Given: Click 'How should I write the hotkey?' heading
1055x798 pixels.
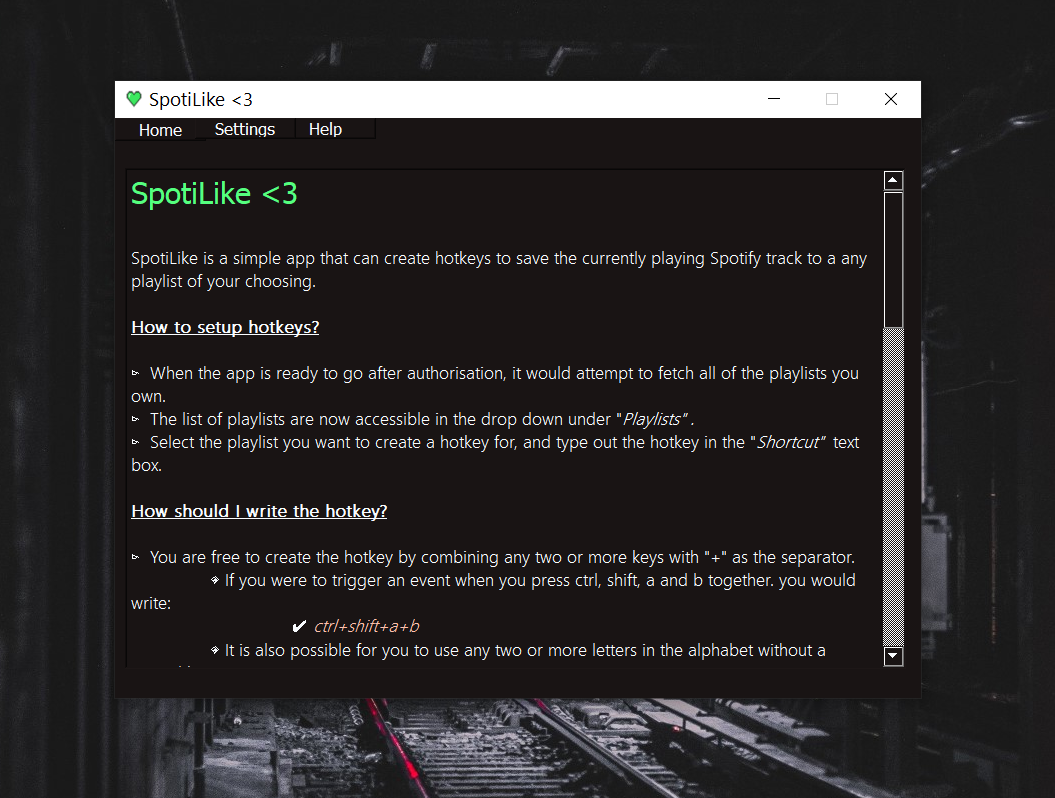Looking at the screenshot, I should (x=259, y=511).
